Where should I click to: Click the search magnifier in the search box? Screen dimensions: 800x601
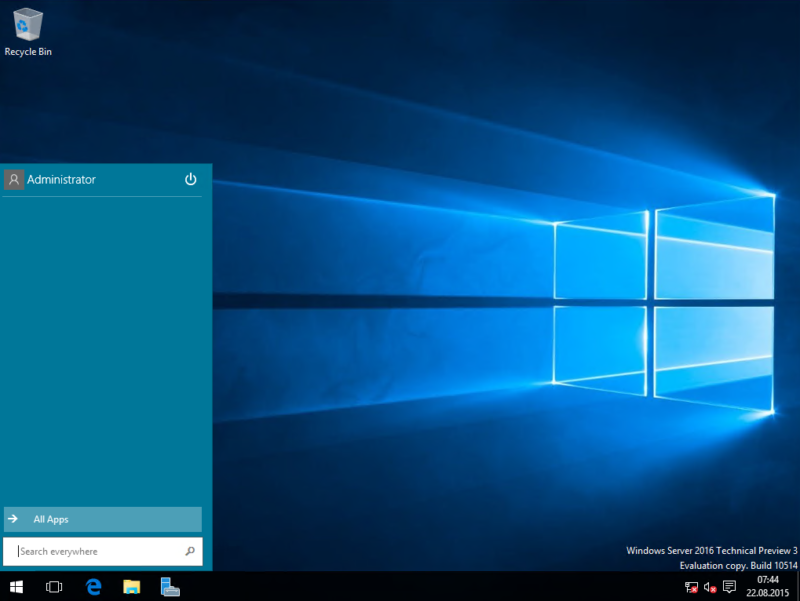coord(189,551)
